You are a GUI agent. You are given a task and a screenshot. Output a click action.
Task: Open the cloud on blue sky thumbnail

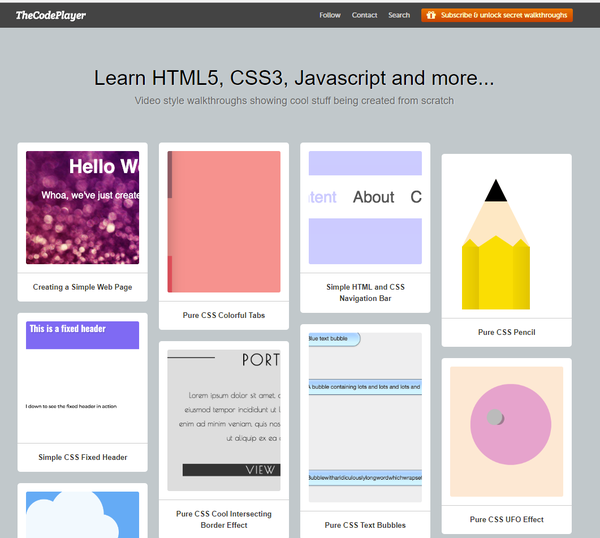pyautogui.click(x=82, y=515)
